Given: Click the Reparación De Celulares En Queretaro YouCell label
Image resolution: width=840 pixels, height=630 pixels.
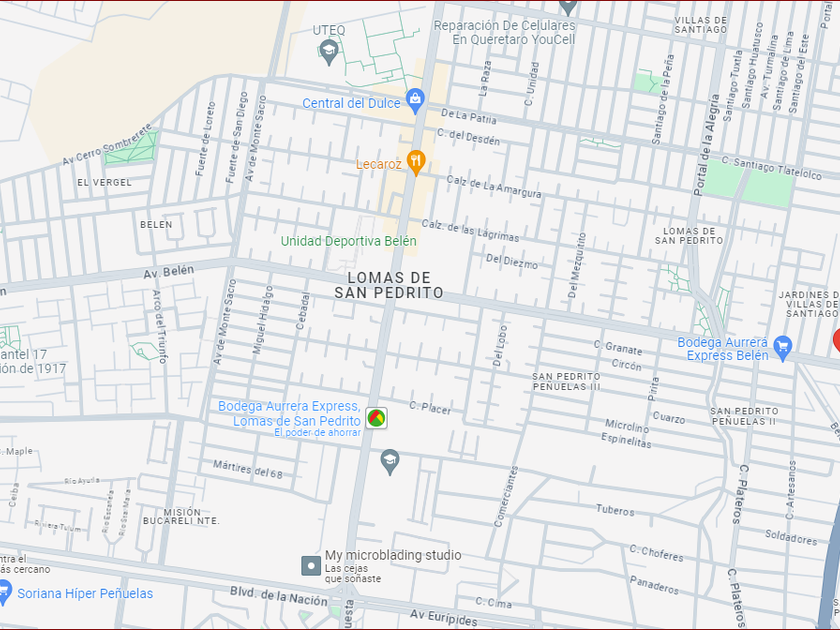Looking at the screenshot, I should 505,33.
